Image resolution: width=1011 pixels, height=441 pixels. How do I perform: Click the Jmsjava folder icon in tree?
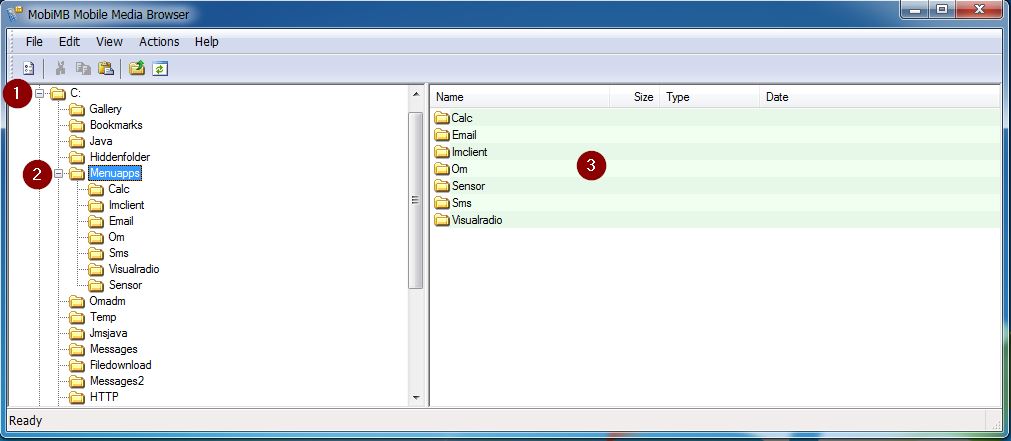click(x=77, y=333)
